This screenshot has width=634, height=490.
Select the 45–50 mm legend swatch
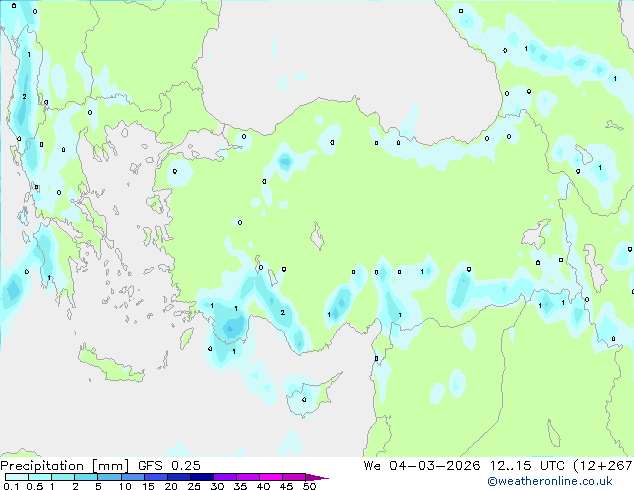click(294, 477)
